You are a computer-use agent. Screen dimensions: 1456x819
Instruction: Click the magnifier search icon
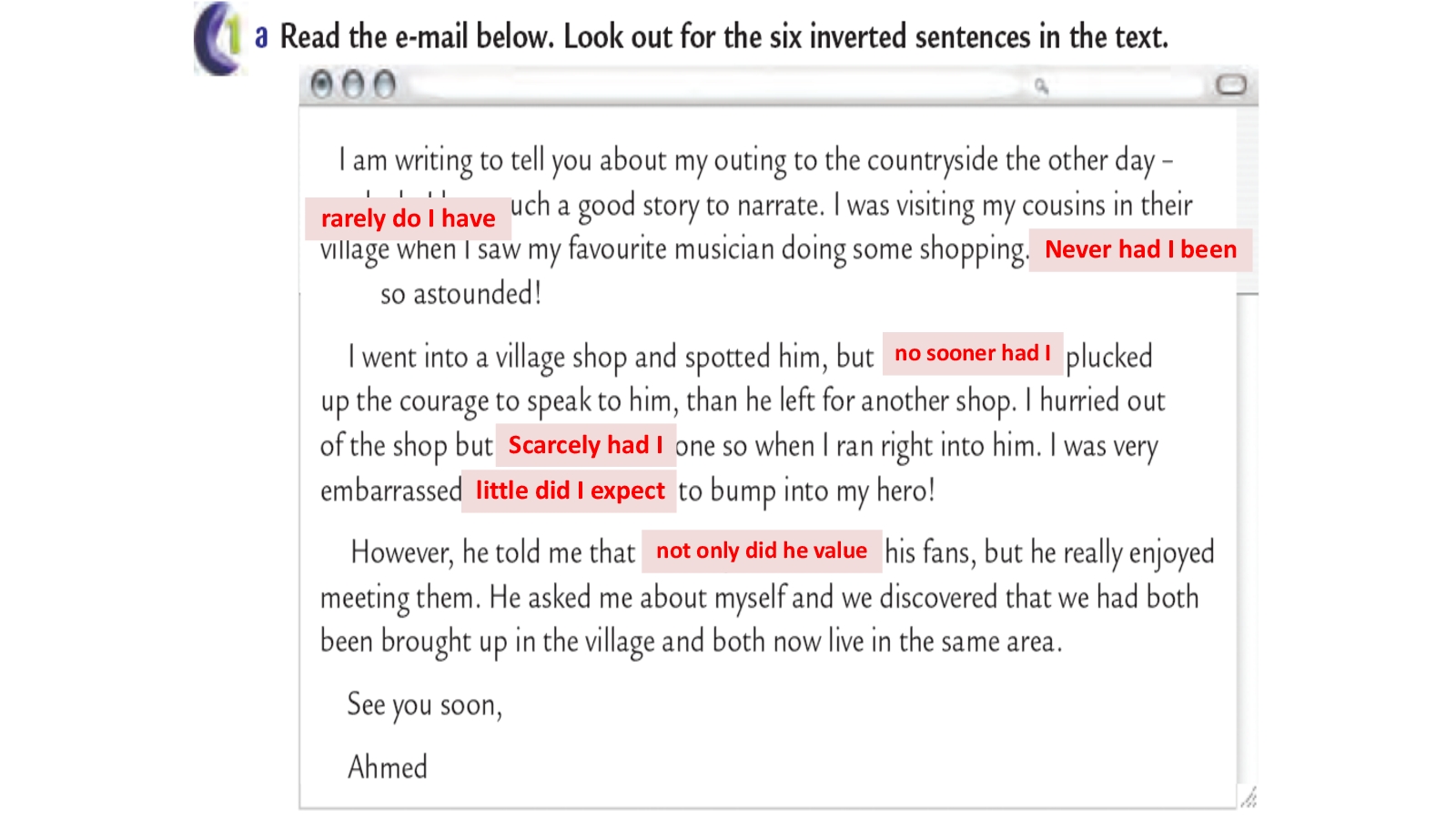[1041, 86]
